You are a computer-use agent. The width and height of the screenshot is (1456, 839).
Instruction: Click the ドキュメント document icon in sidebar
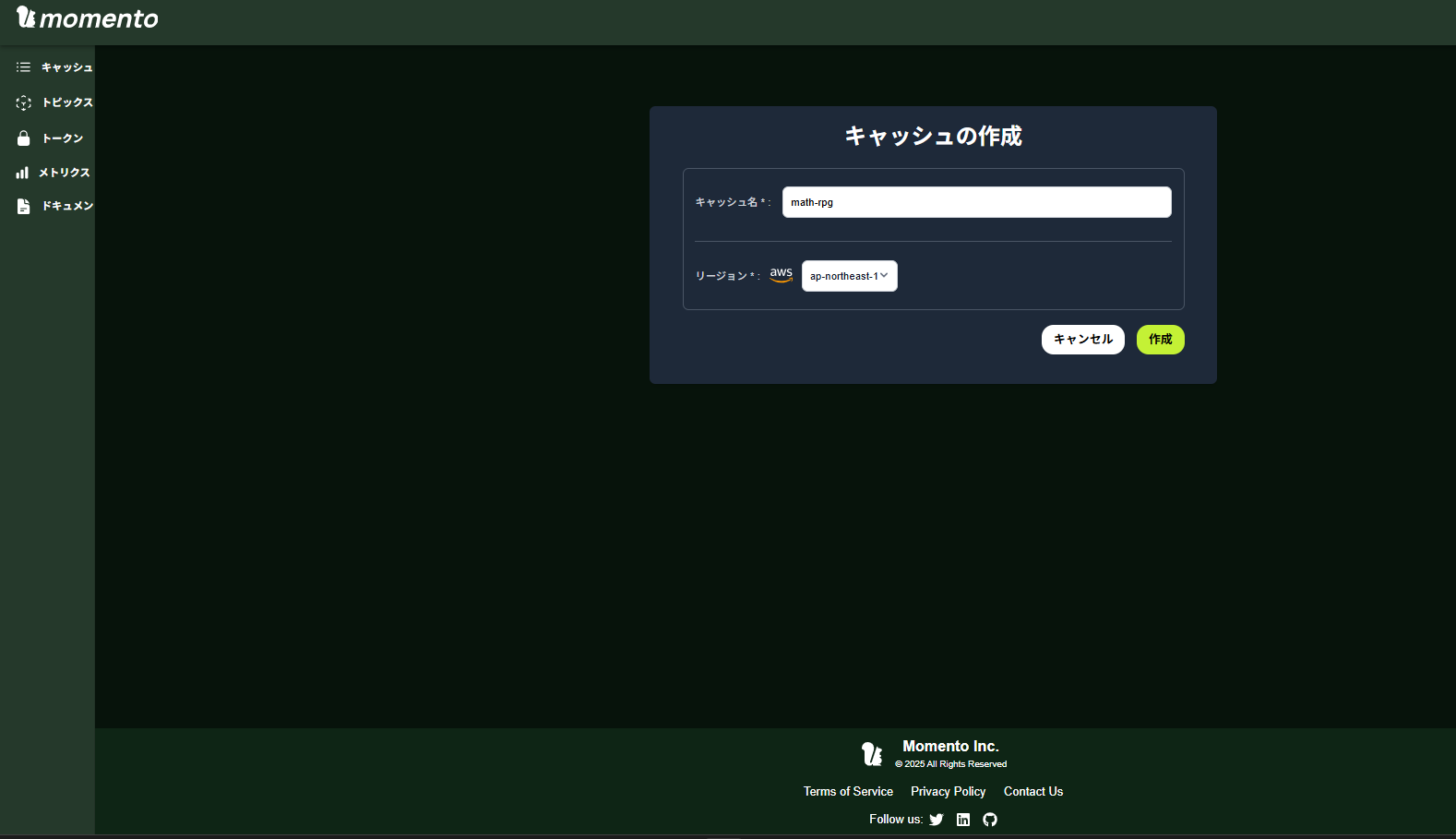(x=24, y=206)
